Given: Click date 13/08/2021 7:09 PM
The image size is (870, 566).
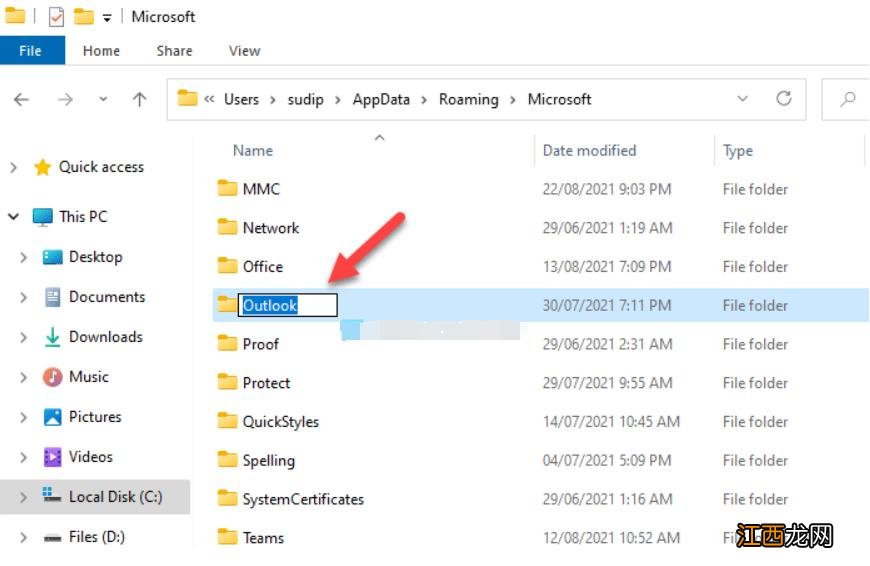Looking at the screenshot, I should pos(607,267).
